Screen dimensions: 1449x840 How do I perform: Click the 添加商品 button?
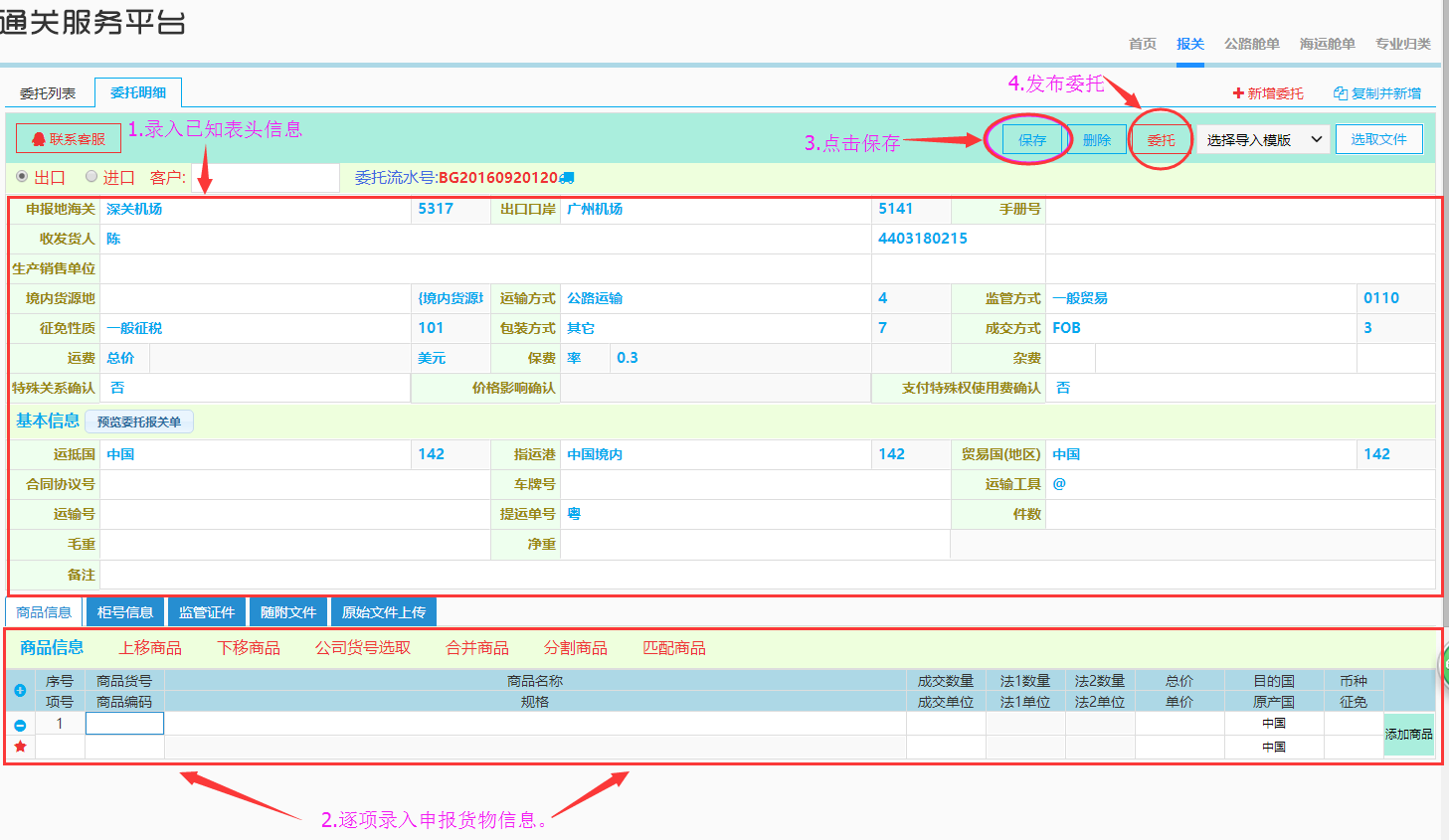(x=1408, y=735)
